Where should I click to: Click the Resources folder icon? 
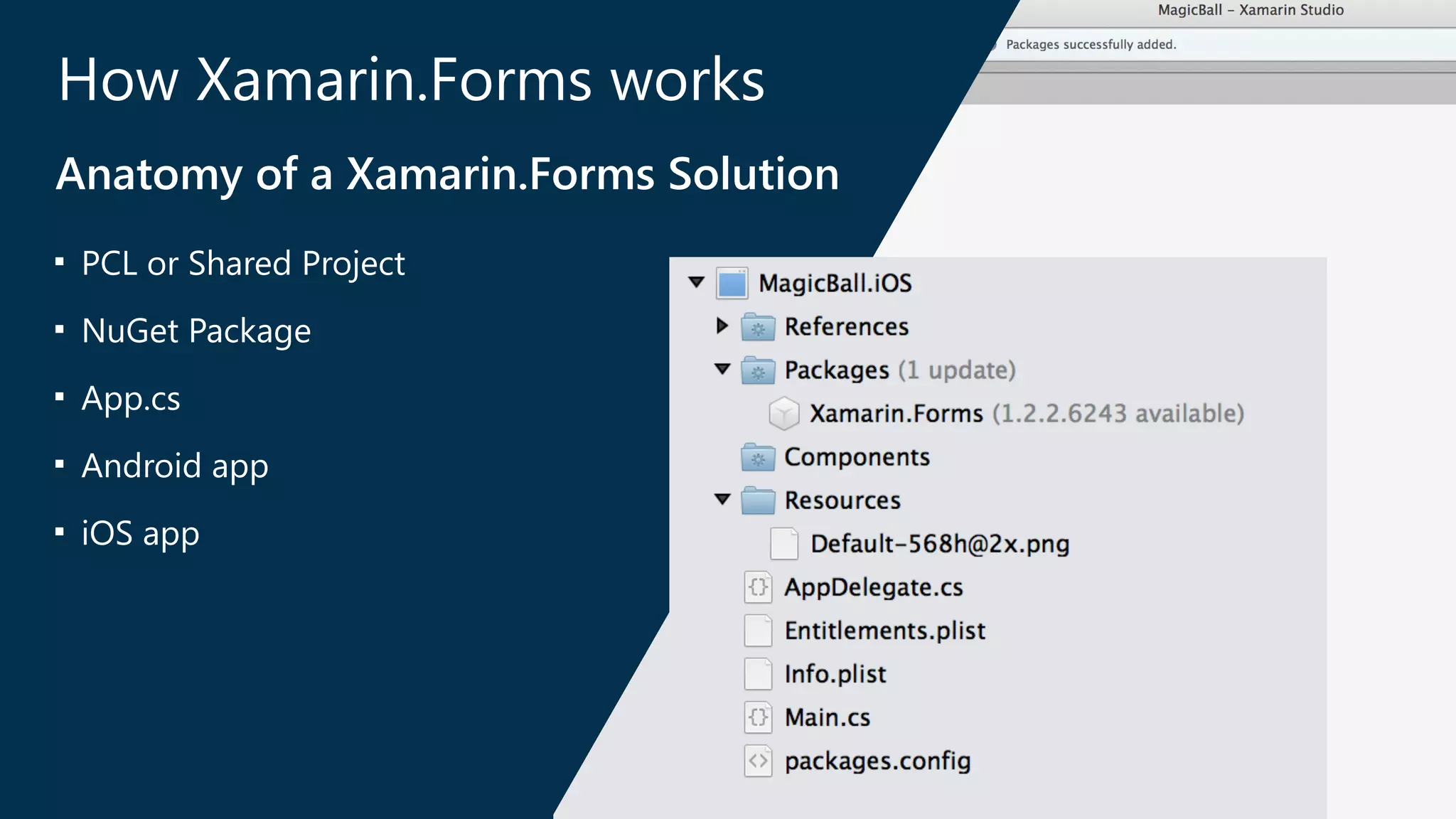pos(758,500)
